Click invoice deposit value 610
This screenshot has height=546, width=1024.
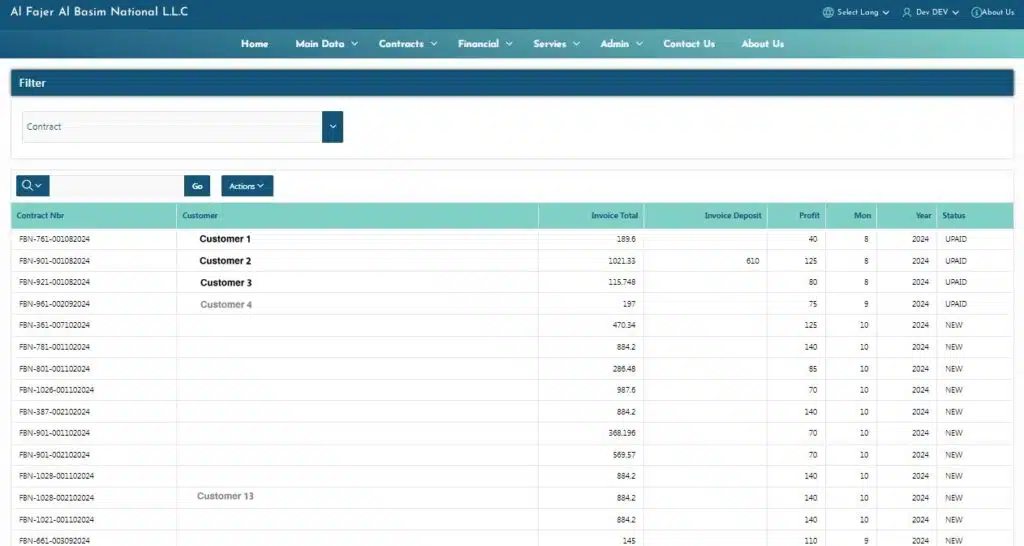coord(752,261)
